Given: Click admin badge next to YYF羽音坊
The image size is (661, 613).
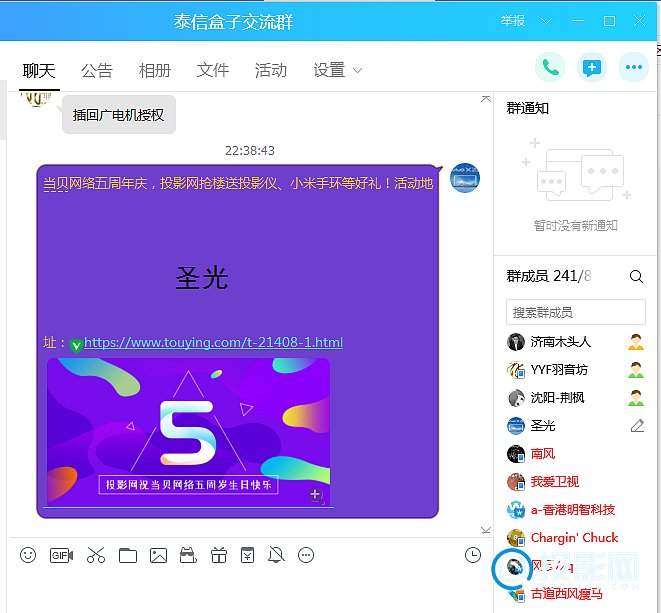Looking at the screenshot, I should click(636, 370).
